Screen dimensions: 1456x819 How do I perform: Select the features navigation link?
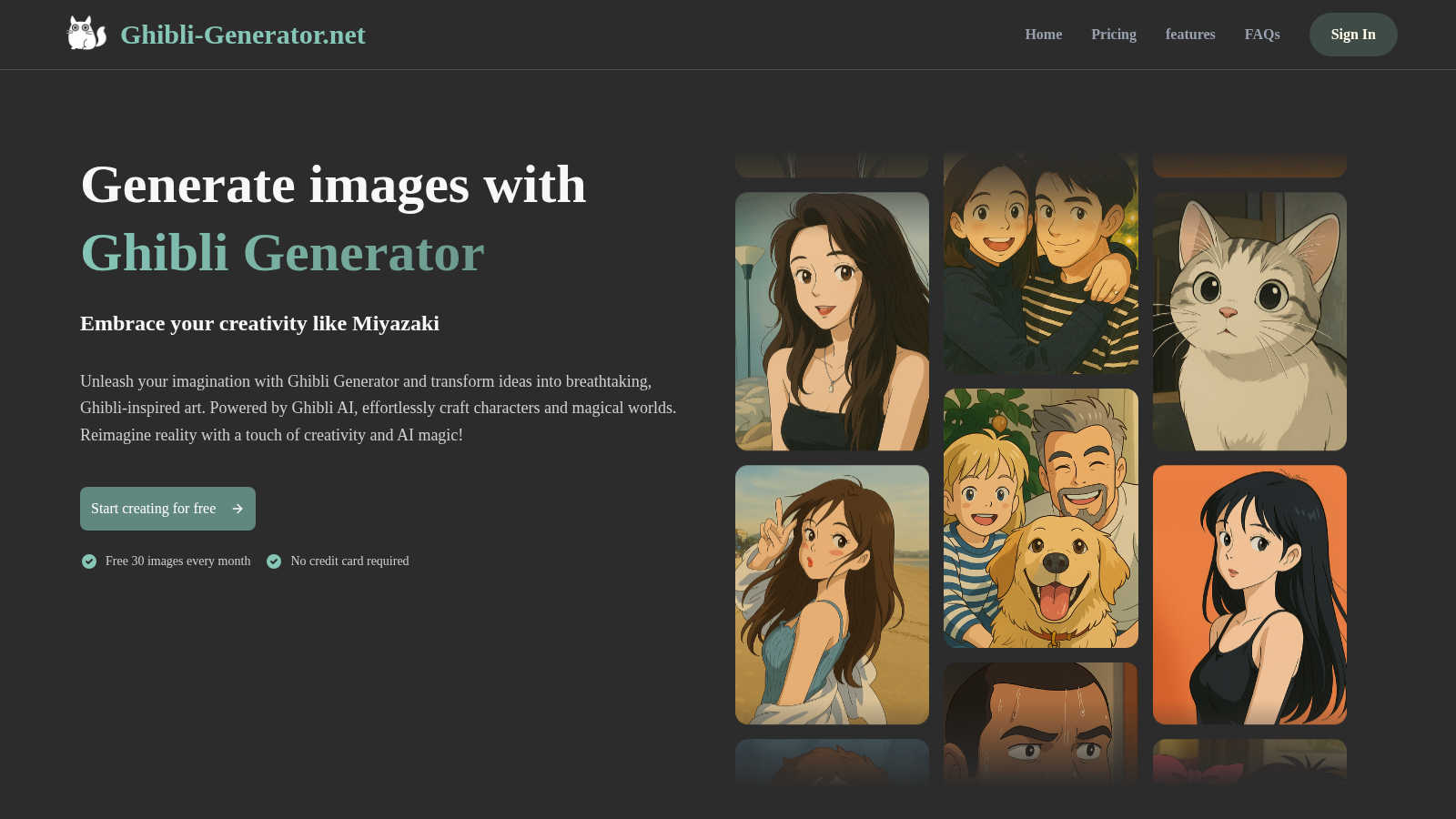click(x=1190, y=35)
